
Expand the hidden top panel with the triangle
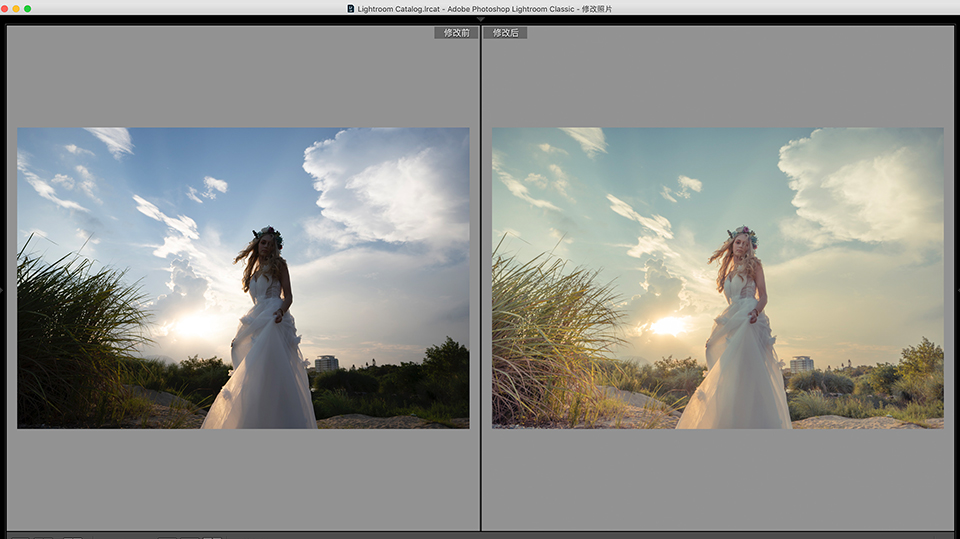[481, 20]
